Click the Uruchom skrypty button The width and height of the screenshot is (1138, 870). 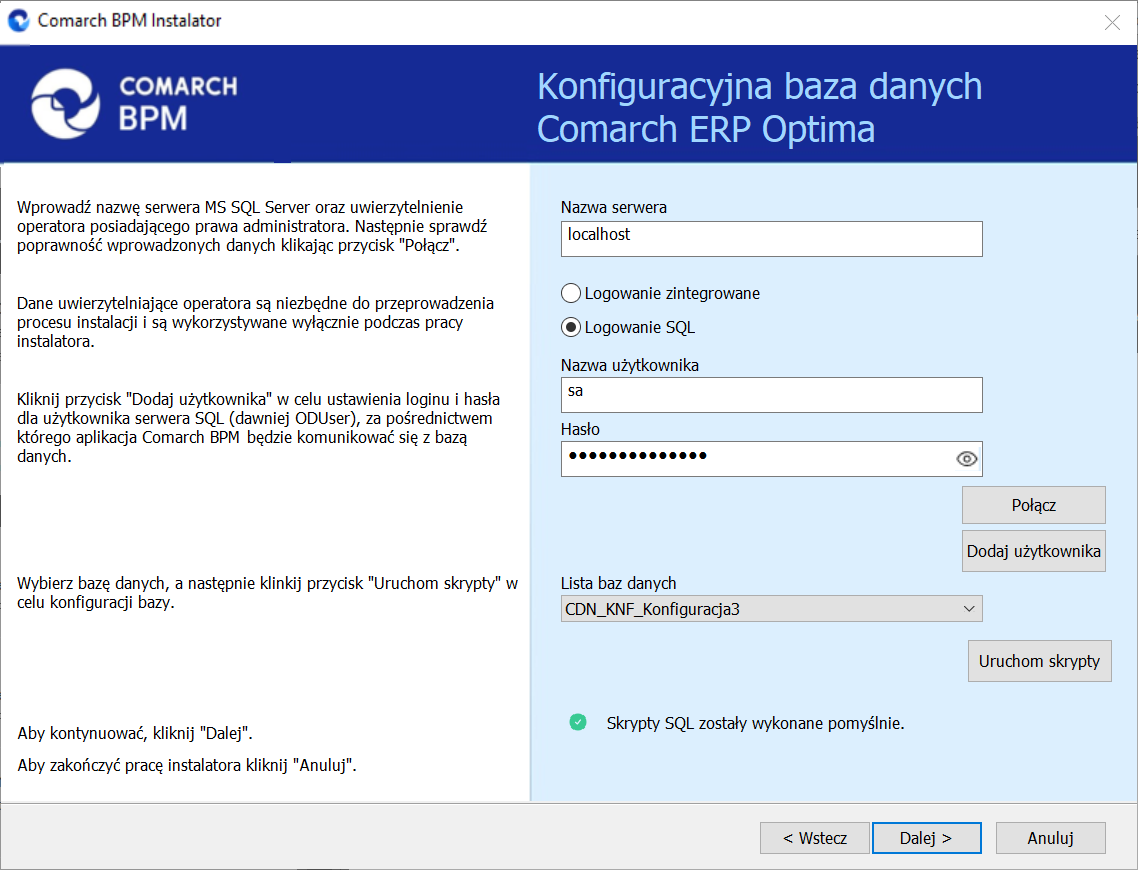(1039, 661)
